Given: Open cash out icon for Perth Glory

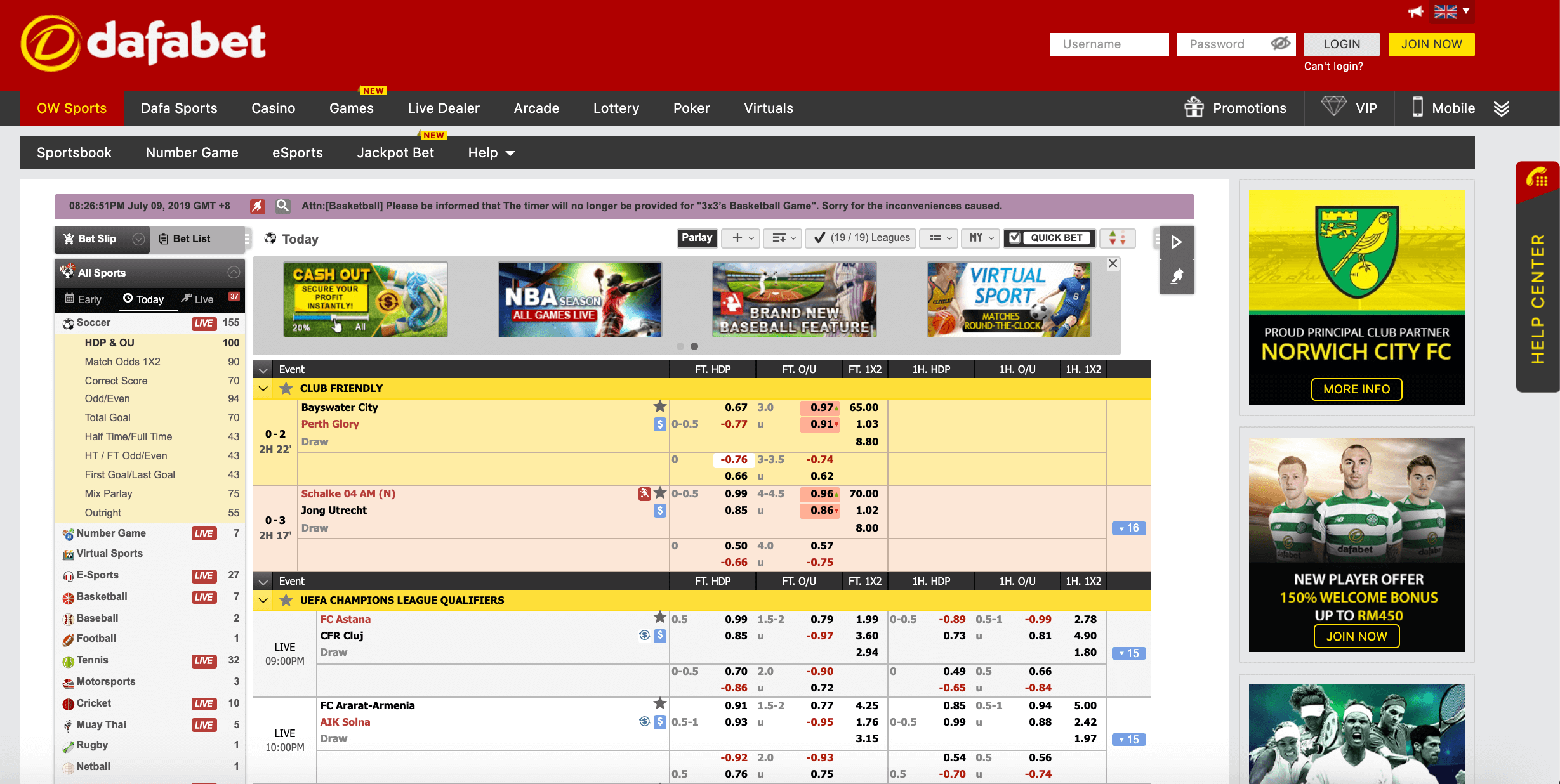Looking at the screenshot, I should coord(660,424).
